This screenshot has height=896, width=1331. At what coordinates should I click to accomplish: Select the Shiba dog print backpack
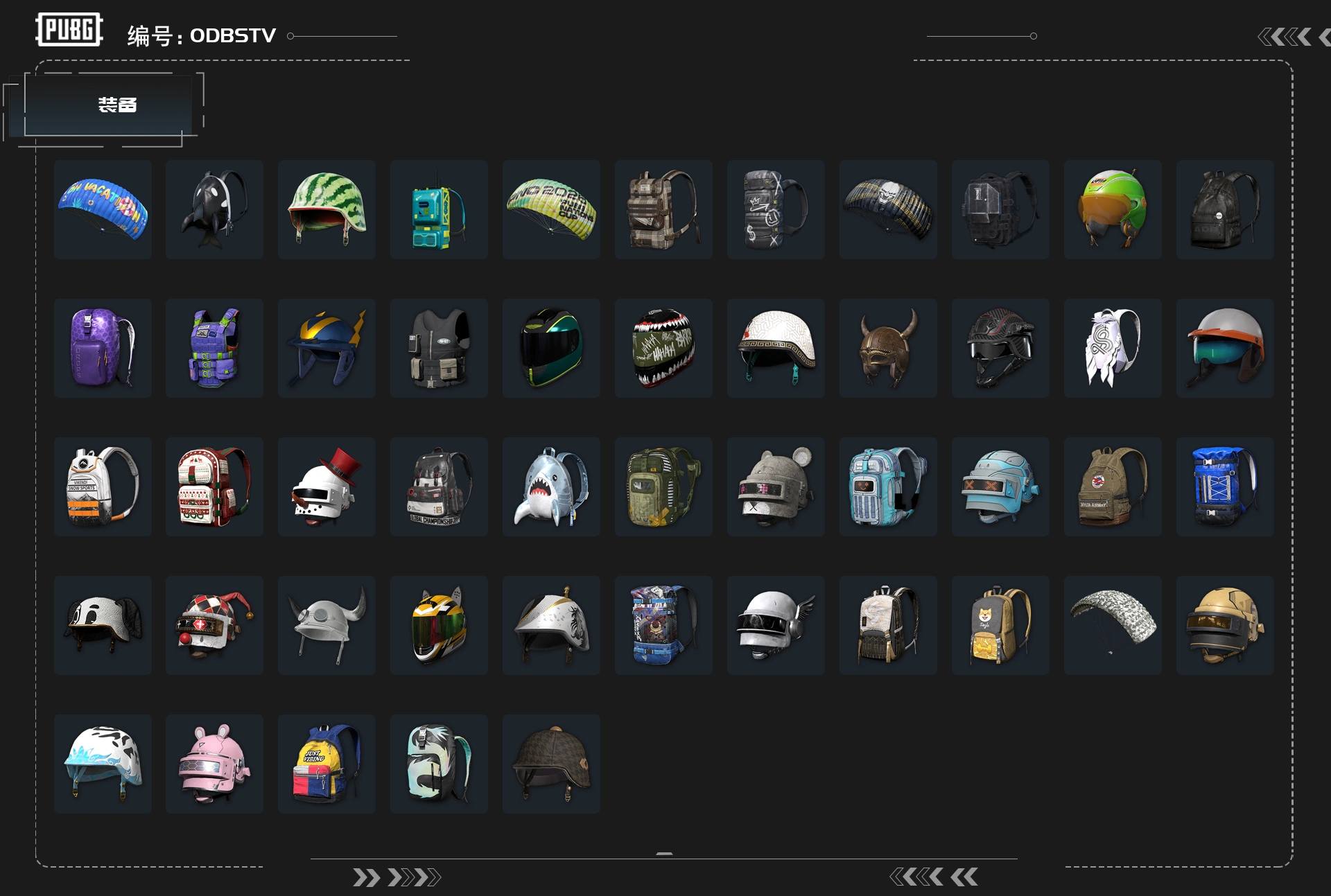(x=1001, y=625)
